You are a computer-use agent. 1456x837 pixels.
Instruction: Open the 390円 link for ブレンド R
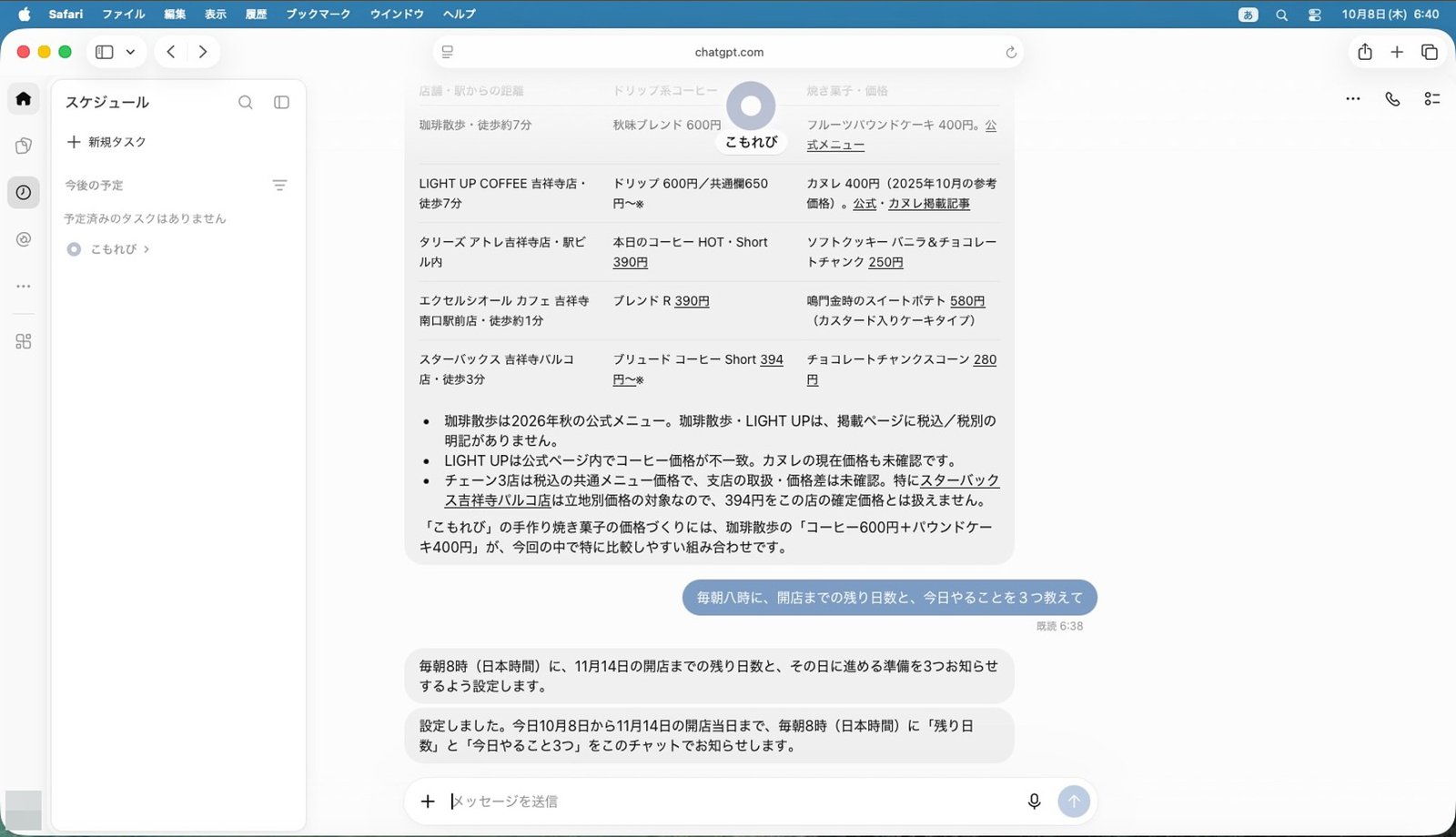tap(692, 301)
